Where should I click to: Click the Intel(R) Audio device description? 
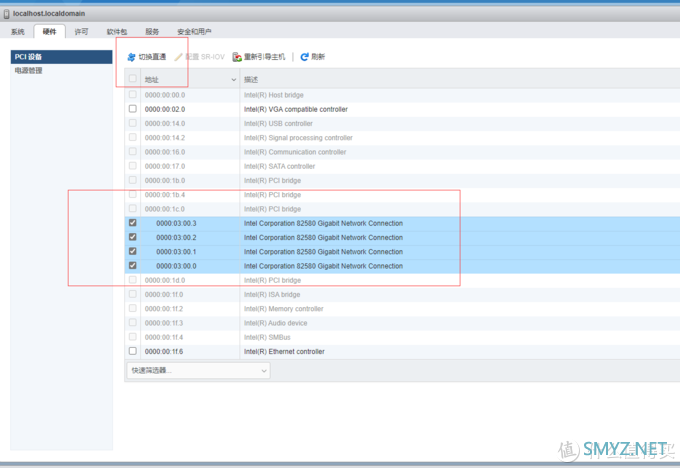(x=275, y=323)
